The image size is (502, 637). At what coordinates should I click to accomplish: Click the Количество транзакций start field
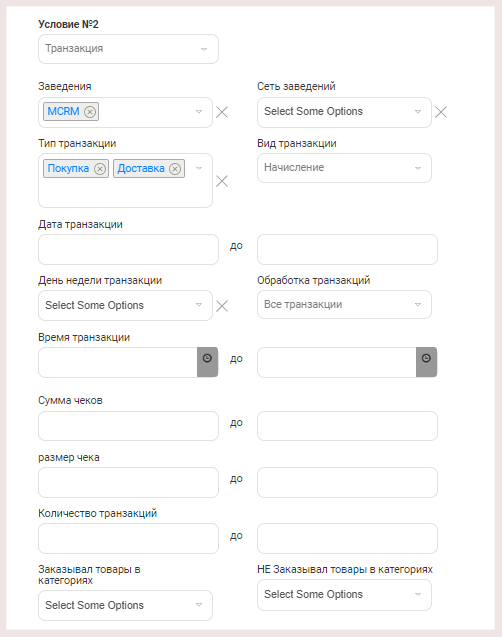[128, 539]
